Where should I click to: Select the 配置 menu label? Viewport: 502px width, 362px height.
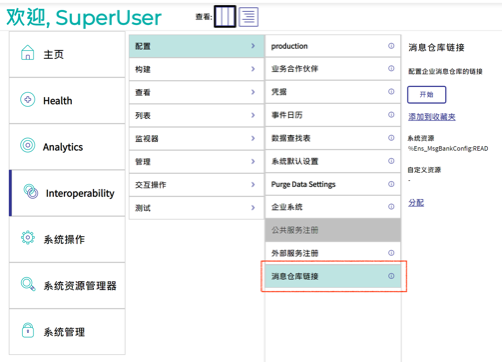click(x=143, y=46)
